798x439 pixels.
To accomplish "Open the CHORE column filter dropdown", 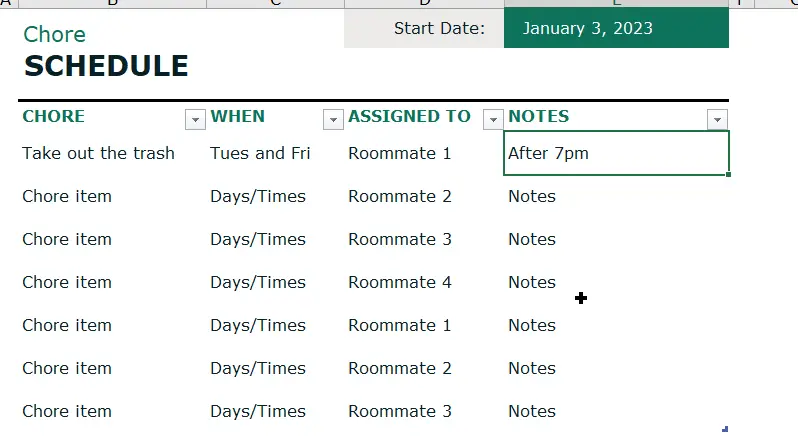I will coord(195,120).
